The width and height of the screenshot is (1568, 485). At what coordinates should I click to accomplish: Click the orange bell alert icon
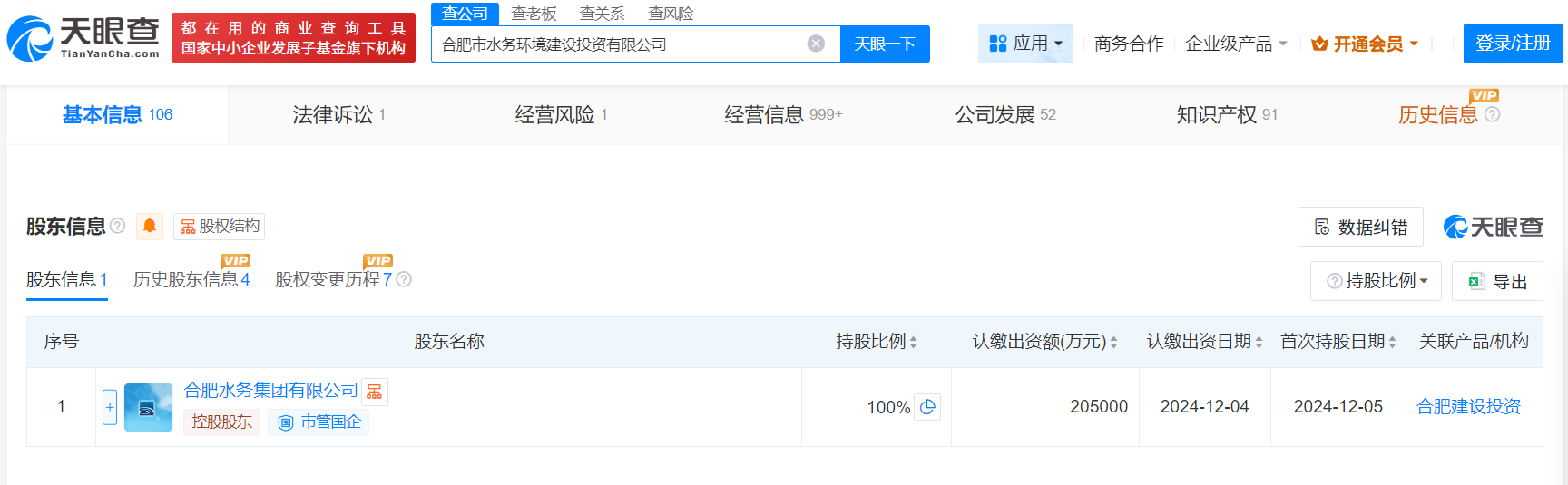click(x=150, y=226)
